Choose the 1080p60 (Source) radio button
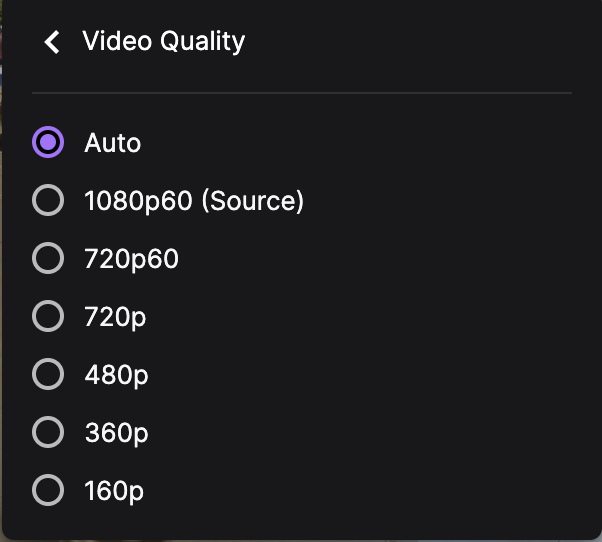This screenshot has width=602, height=542. pos(48,201)
